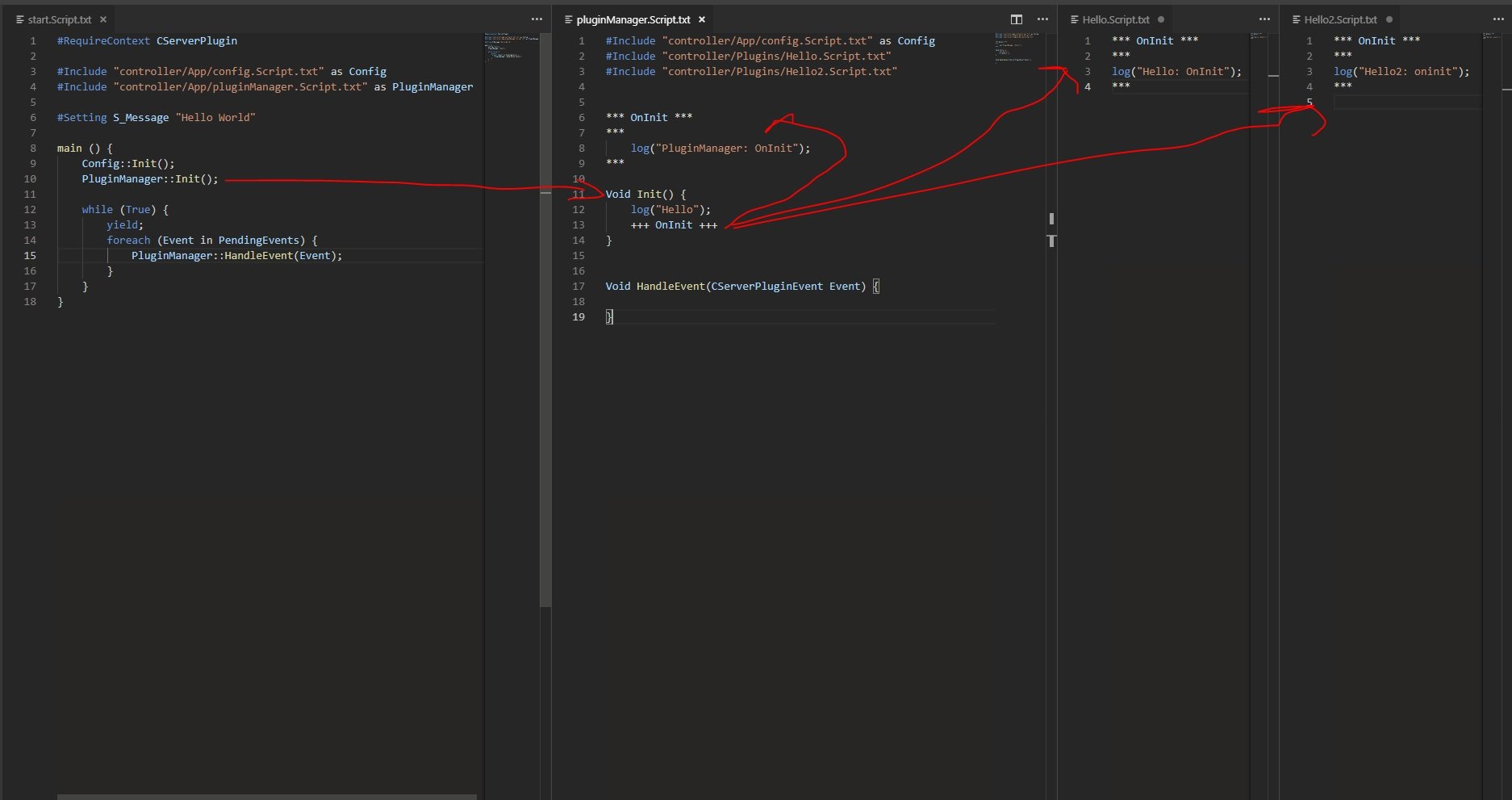Click empty line 5 in Hello2.Script.txt
Viewport: 1512px width, 800px height.
[x=1406, y=102]
